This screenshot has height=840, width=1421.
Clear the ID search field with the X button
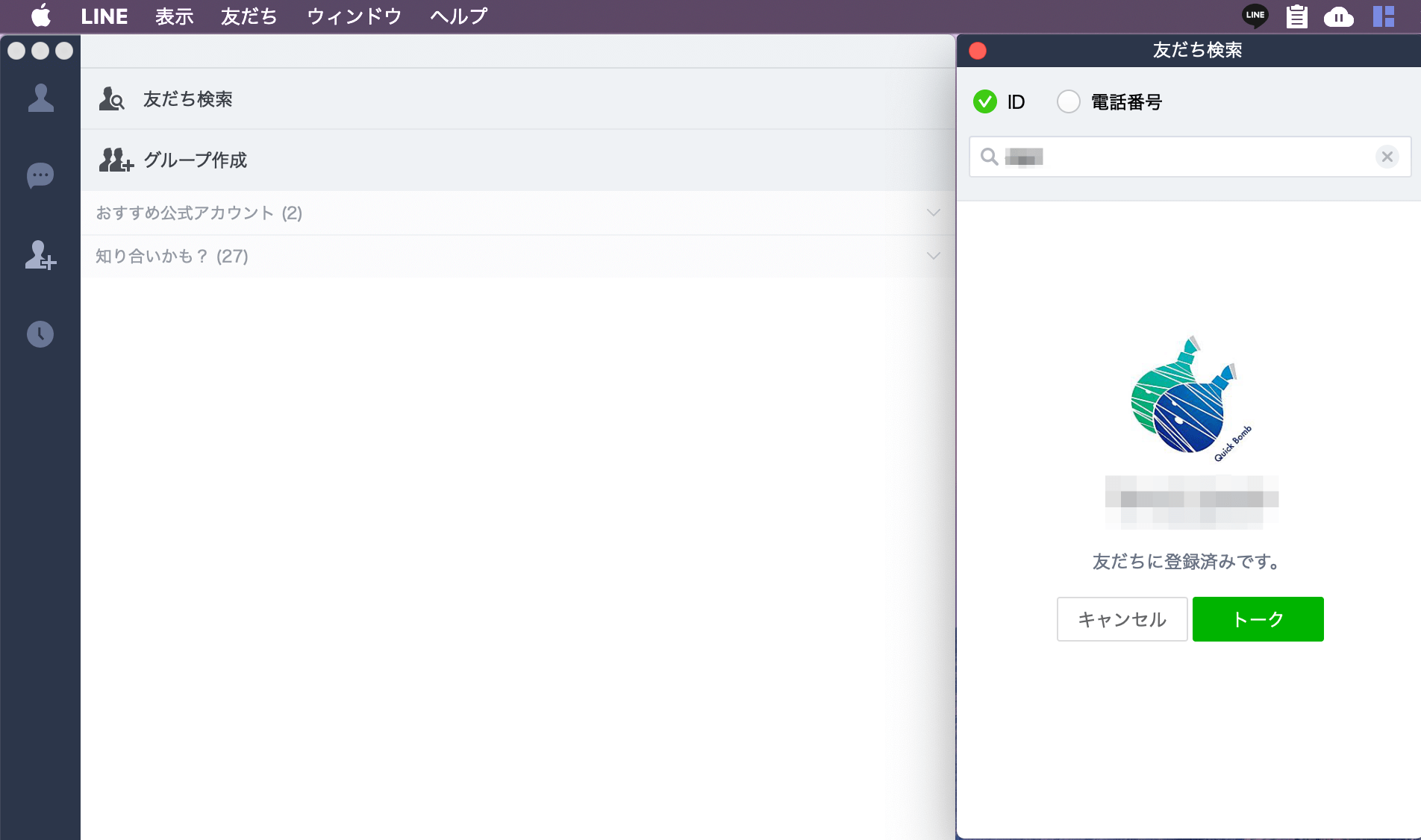click(1387, 157)
